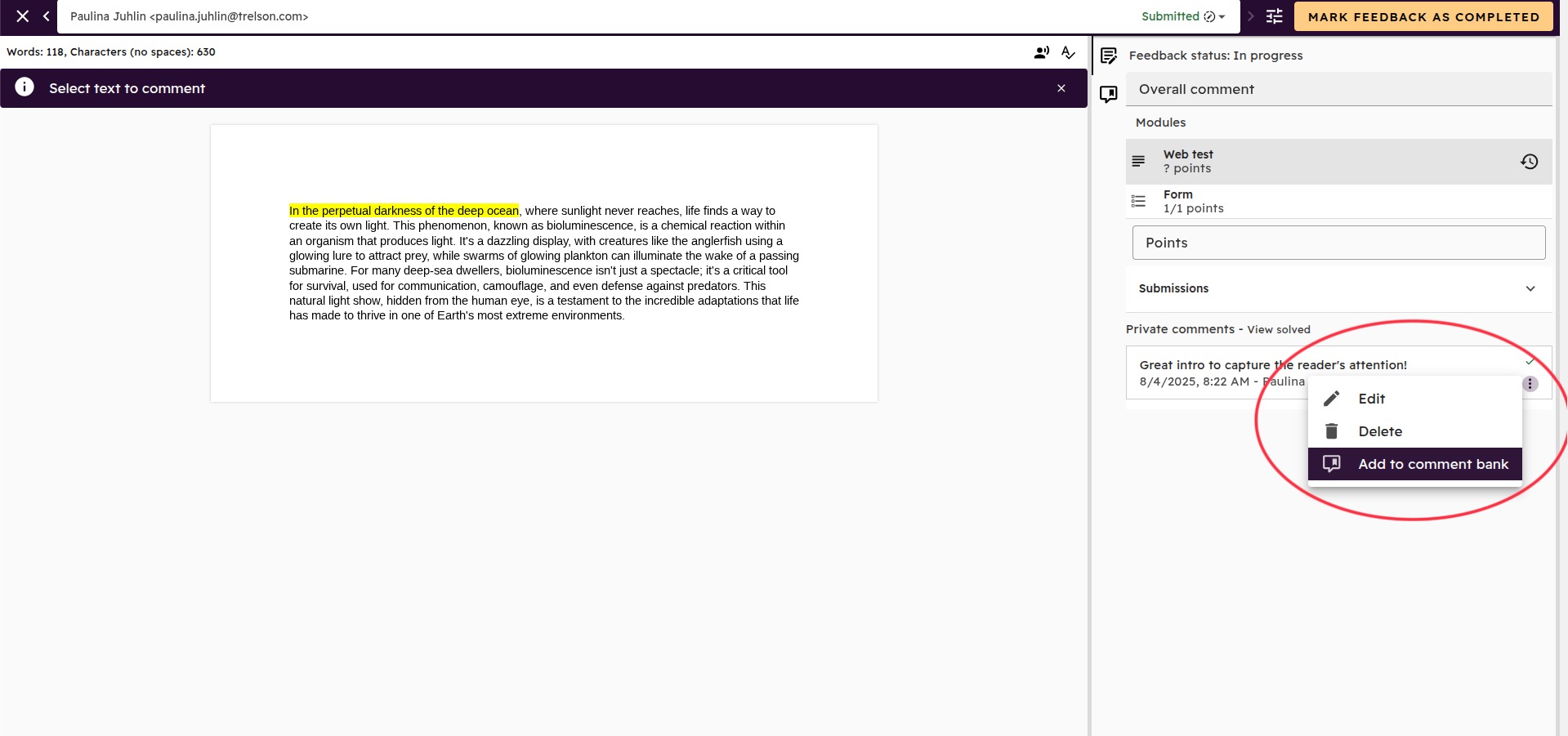
Task: Click the Feedback status: In progress label
Action: pyautogui.click(x=1216, y=56)
